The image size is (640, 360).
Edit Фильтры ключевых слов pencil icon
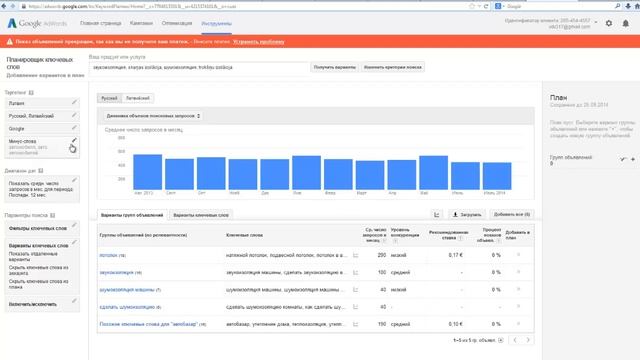74,225
